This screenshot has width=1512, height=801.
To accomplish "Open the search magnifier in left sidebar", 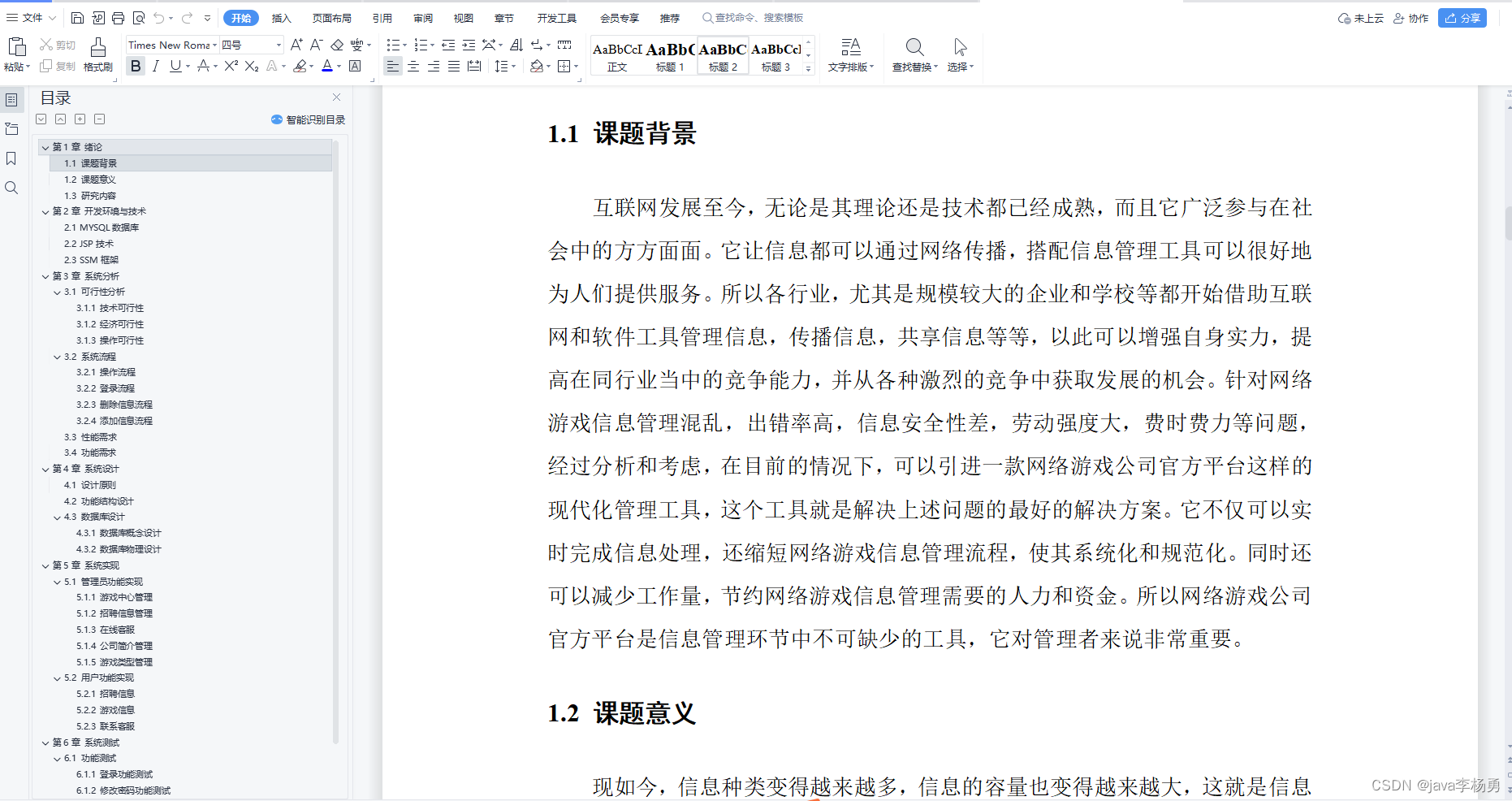I will (x=11, y=188).
